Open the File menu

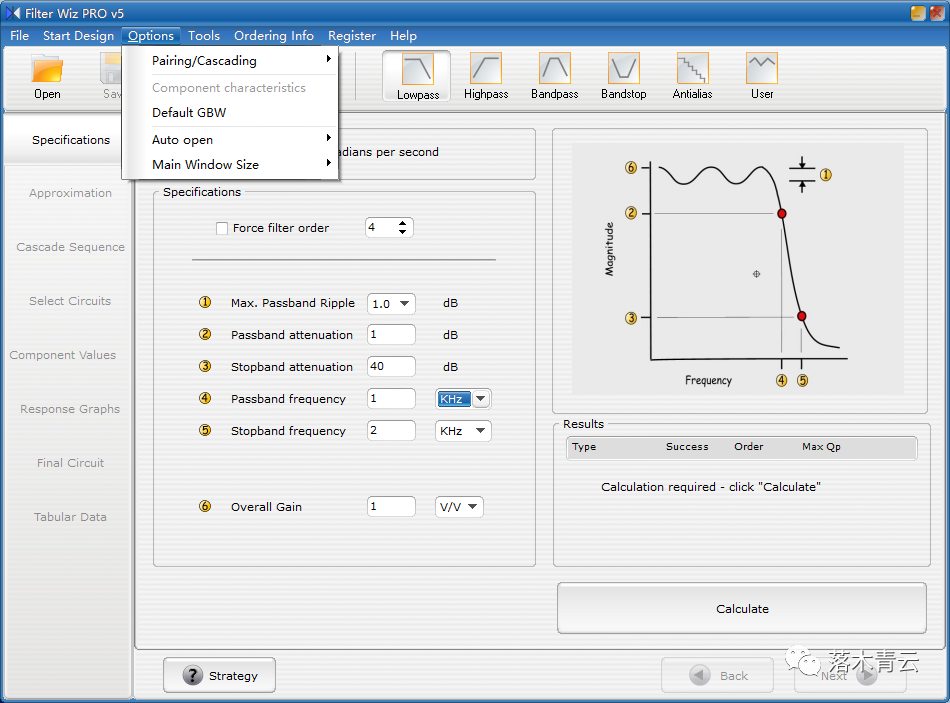19,36
